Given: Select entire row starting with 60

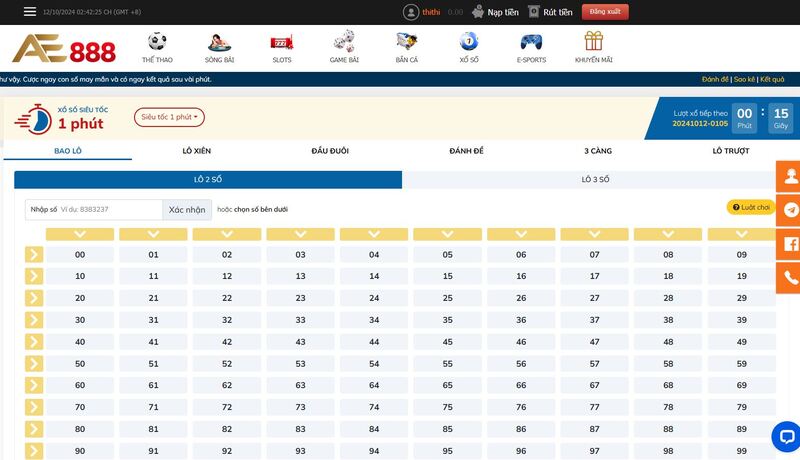Looking at the screenshot, I should click(34, 385).
